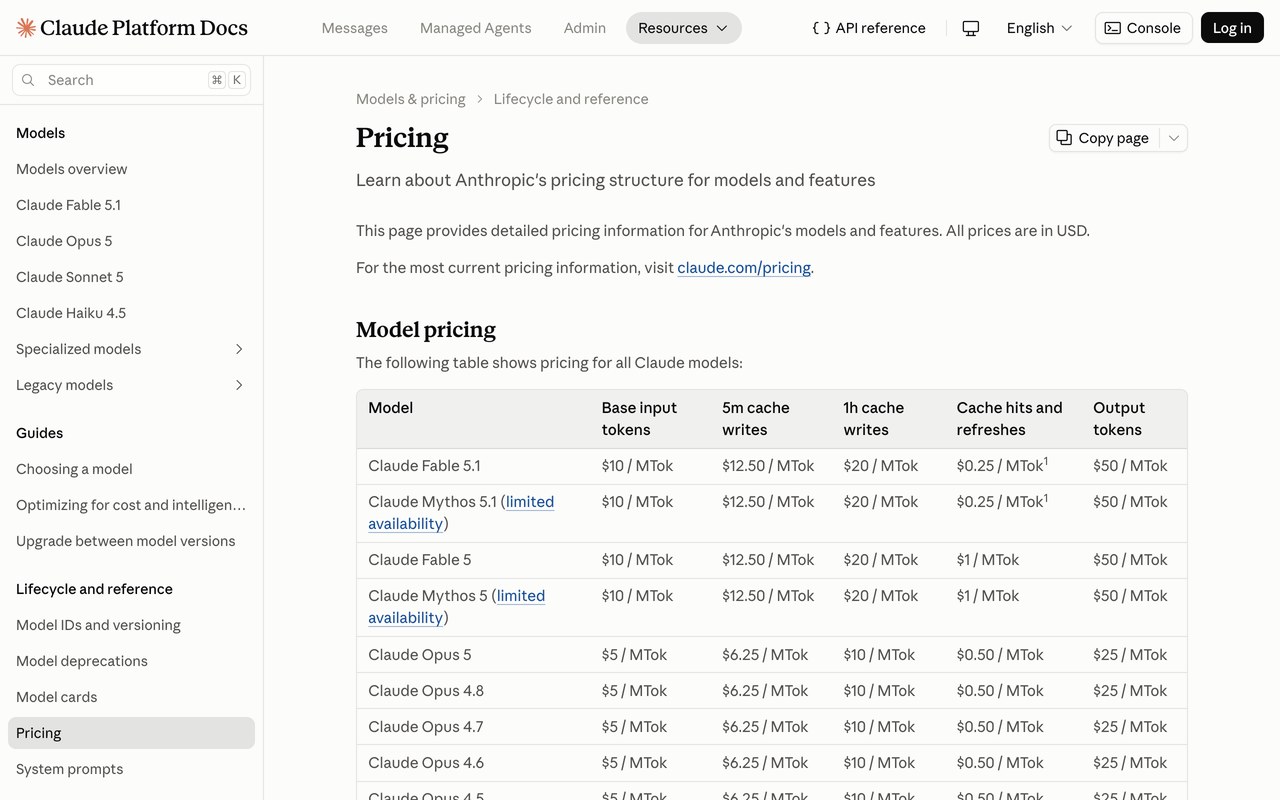Click the Models & pricing breadcrumb
The image size is (1280, 800).
click(x=411, y=99)
